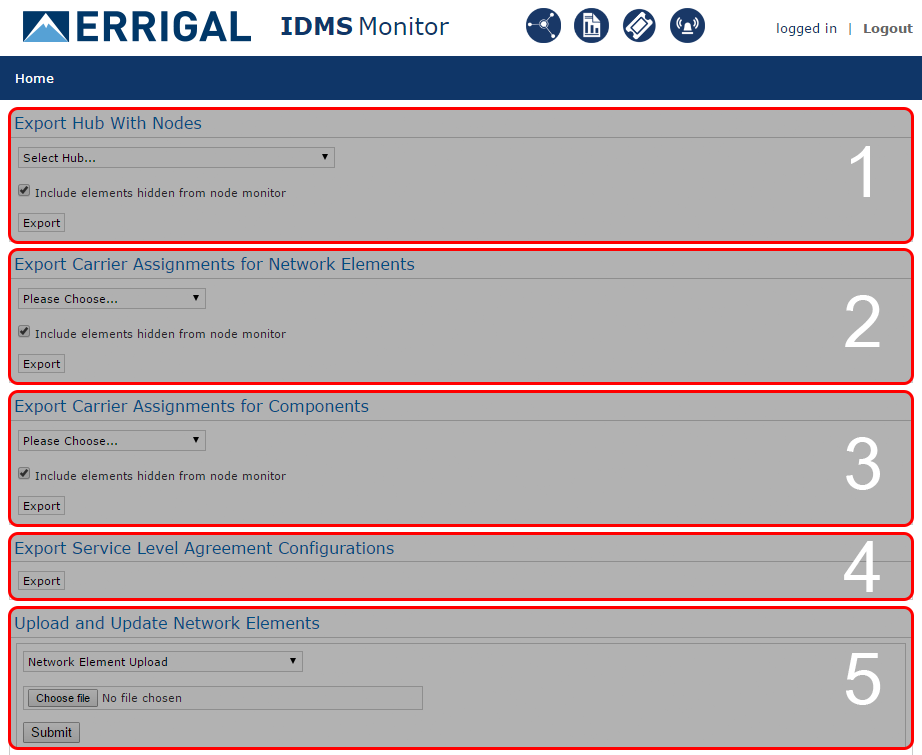
Task: Expand Please Choose dropdown for Network Elements
Action: [x=111, y=299]
